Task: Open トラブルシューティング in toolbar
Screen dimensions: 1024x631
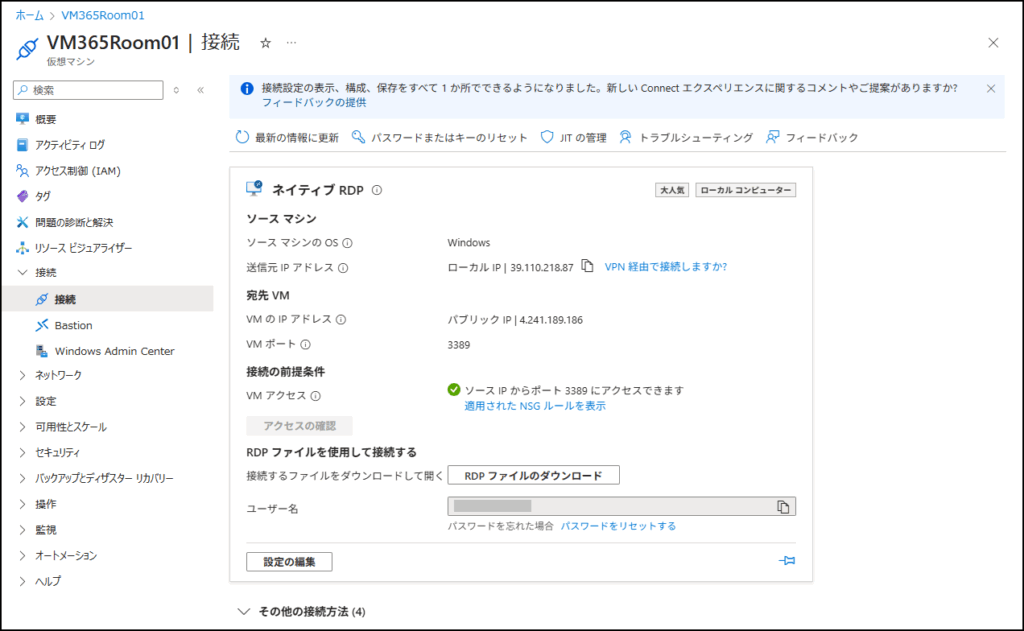Action: coord(686,137)
